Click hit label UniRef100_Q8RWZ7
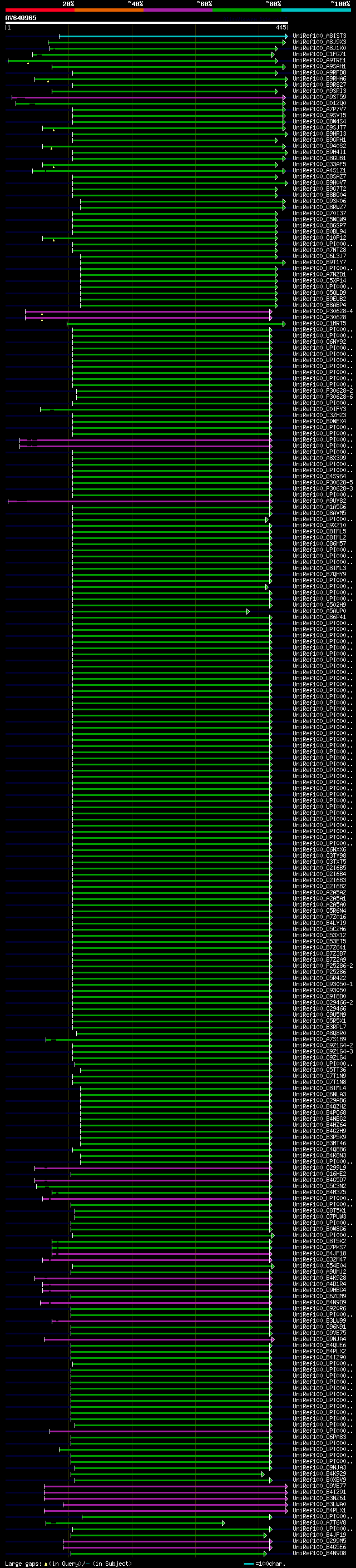Viewport: 356px width, 1568px height. [x=319, y=207]
